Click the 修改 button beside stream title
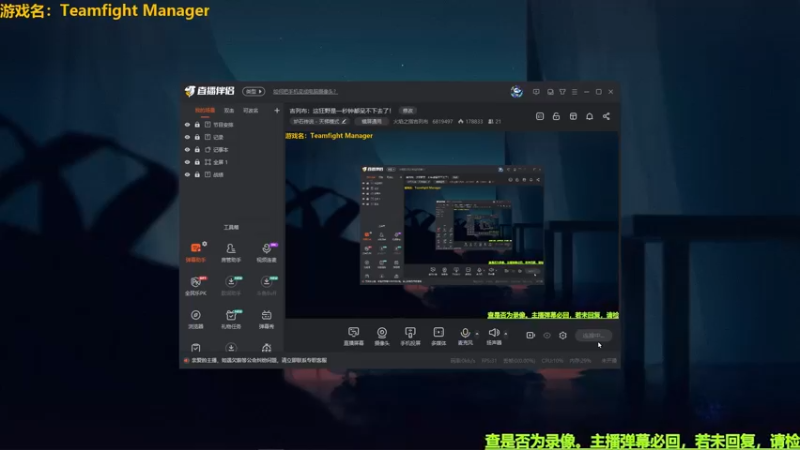Screen dimensions: 800x450 coord(408,110)
